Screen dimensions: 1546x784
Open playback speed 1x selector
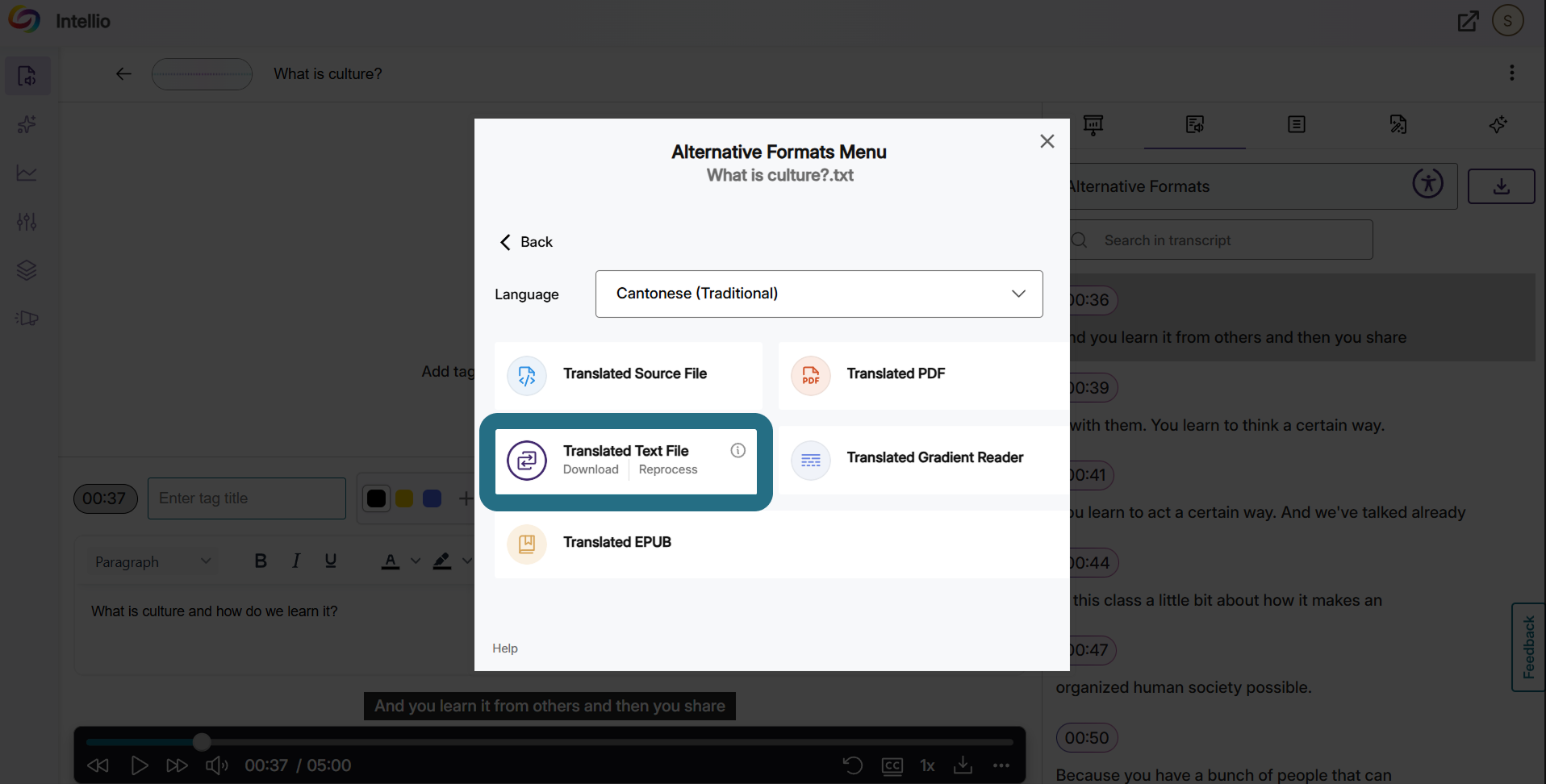tap(928, 765)
